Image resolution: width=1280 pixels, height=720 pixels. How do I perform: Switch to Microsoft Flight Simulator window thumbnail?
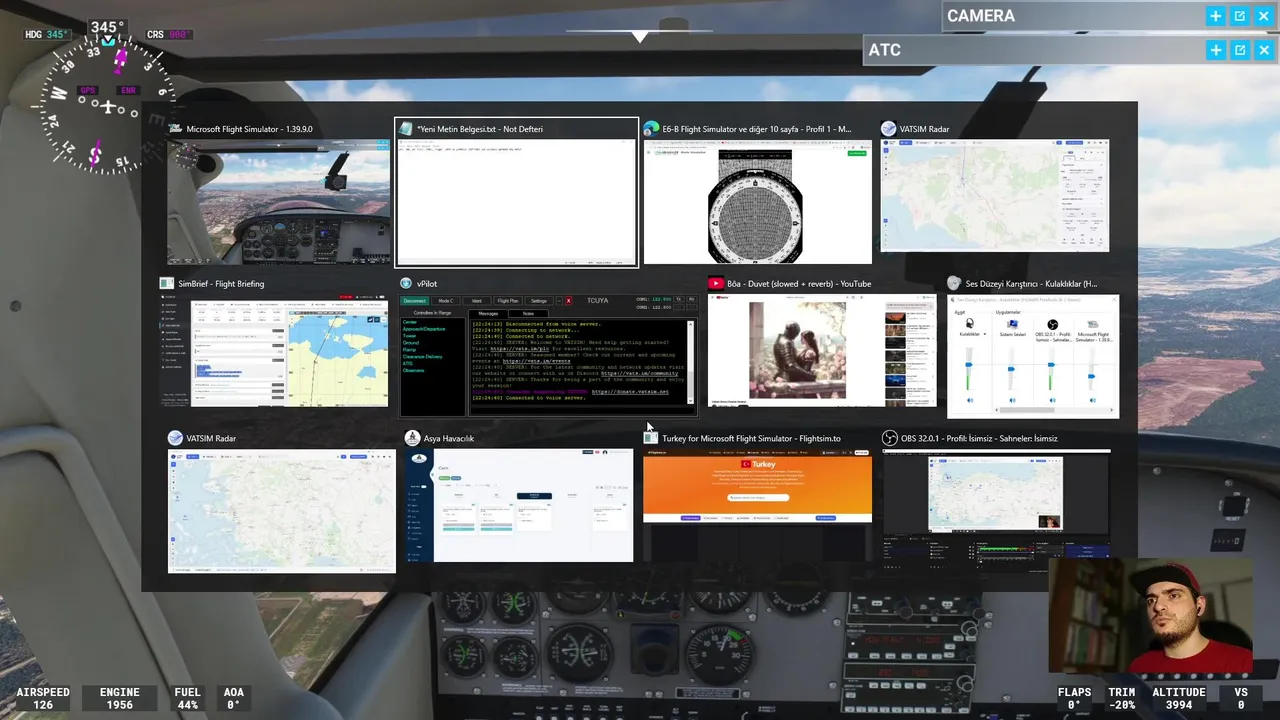(278, 202)
